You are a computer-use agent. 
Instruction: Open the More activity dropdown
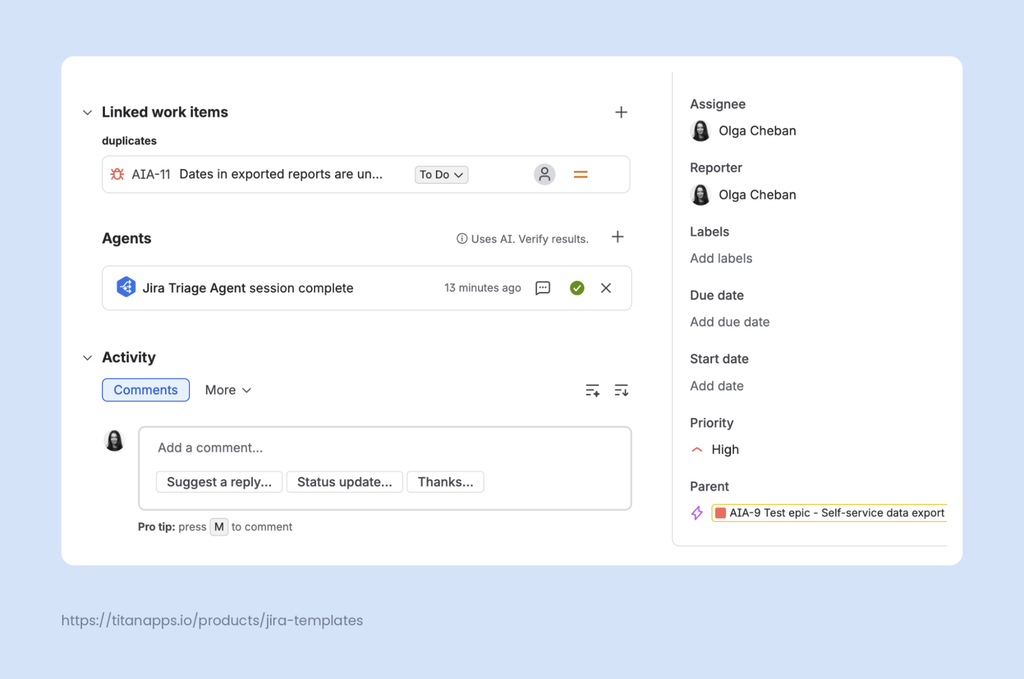228,390
